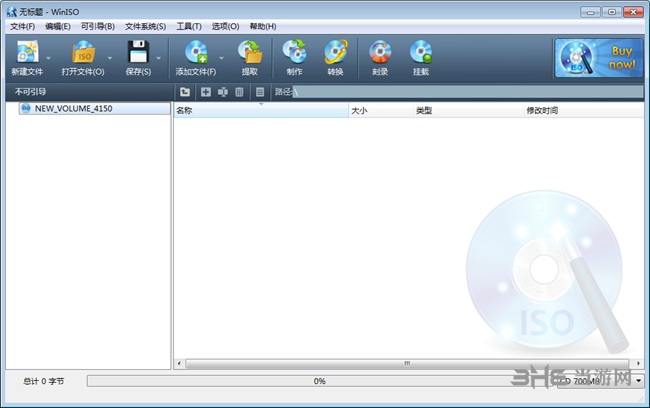Click the new folder plus icon
This screenshot has width=650, height=408.
pyautogui.click(x=206, y=92)
